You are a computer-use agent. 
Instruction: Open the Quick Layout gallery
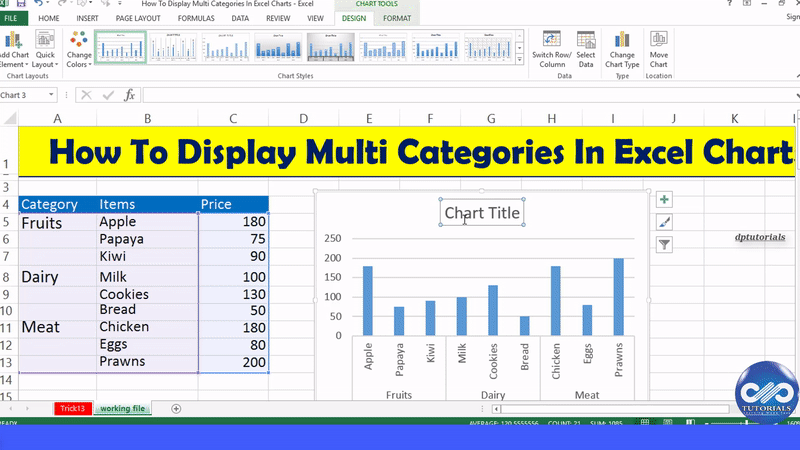(45, 49)
